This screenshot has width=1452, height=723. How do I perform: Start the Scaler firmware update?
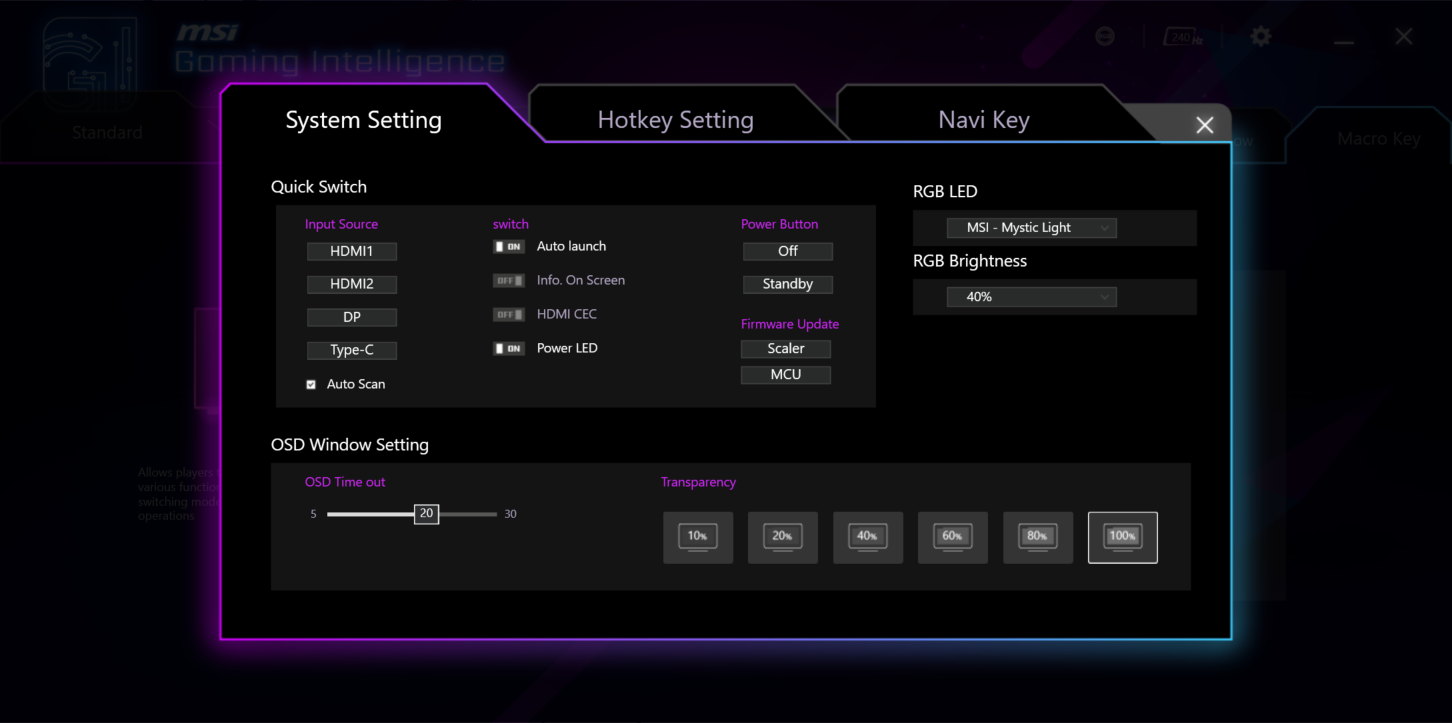click(785, 348)
